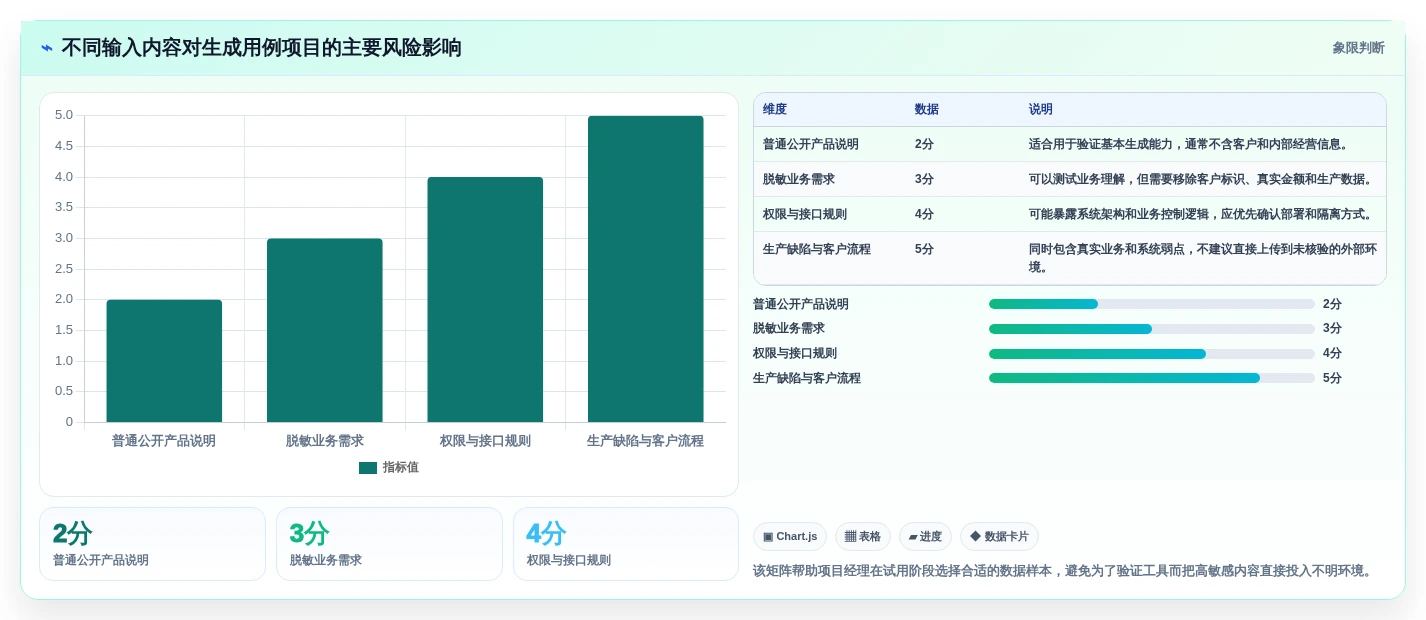Open the 4分 权限与接口规则 data card
This screenshot has width=1426, height=620.
[626, 544]
